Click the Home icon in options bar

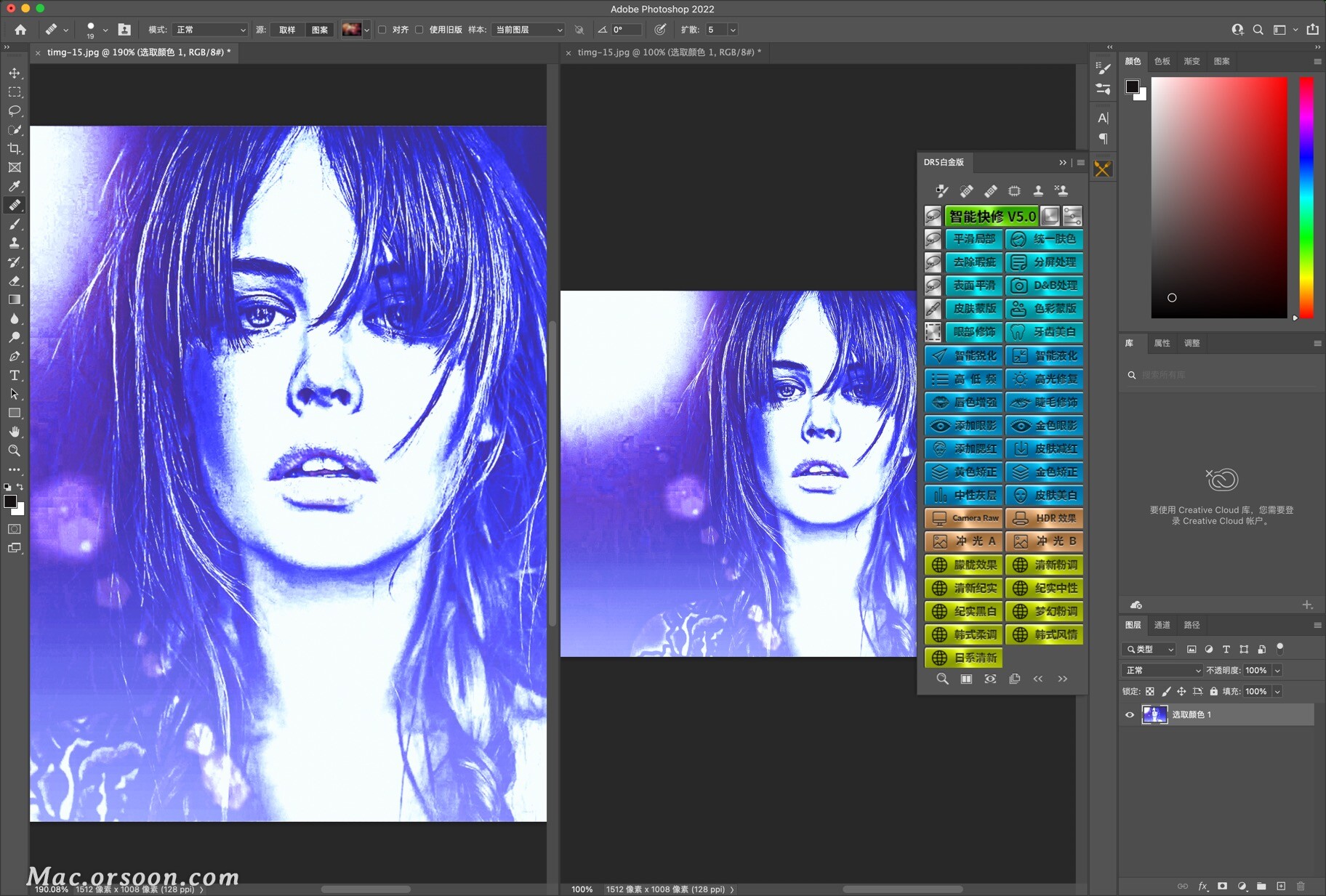pyautogui.click(x=20, y=30)
